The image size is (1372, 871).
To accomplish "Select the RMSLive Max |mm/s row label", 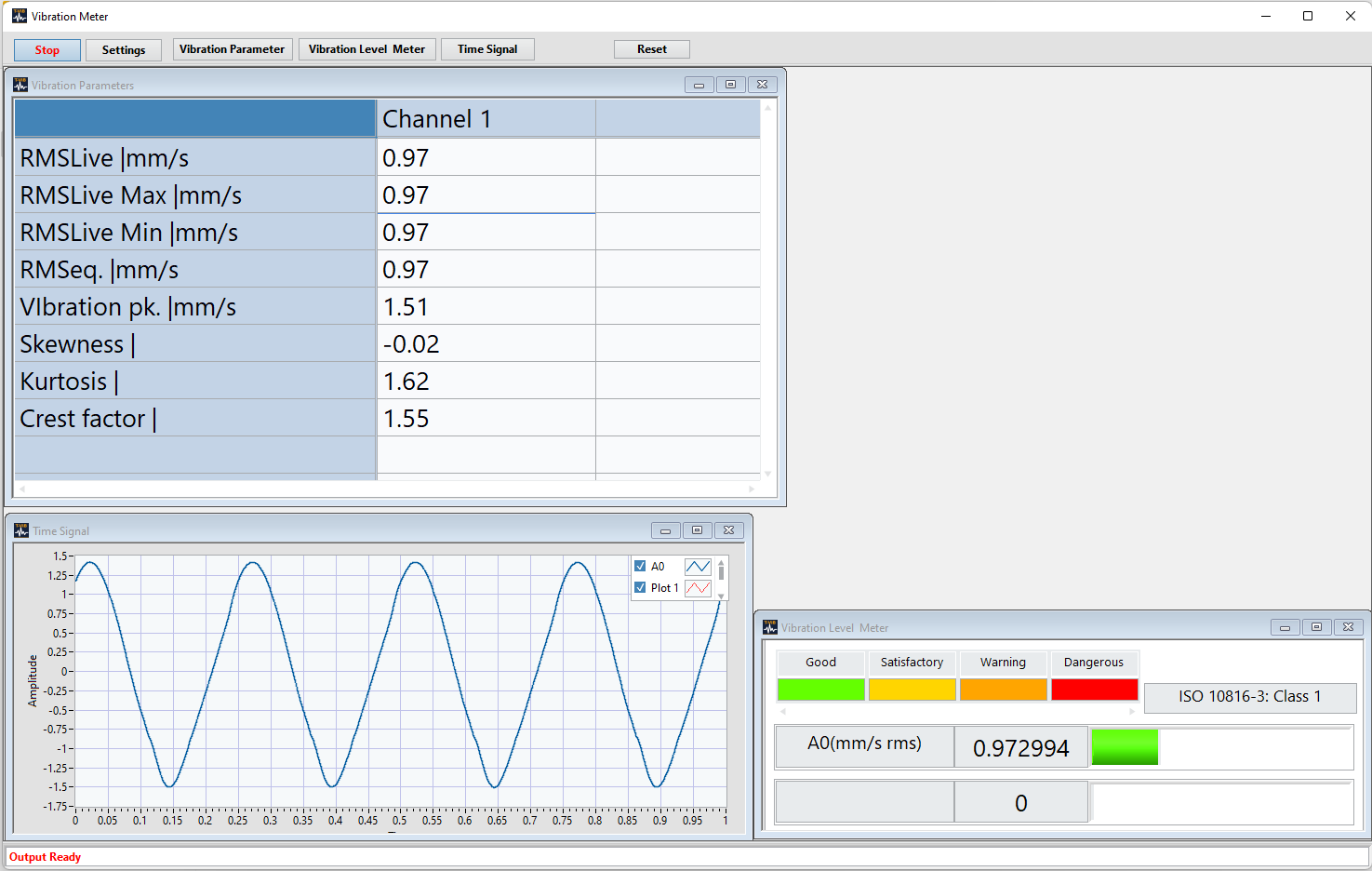I will point(195,194).
